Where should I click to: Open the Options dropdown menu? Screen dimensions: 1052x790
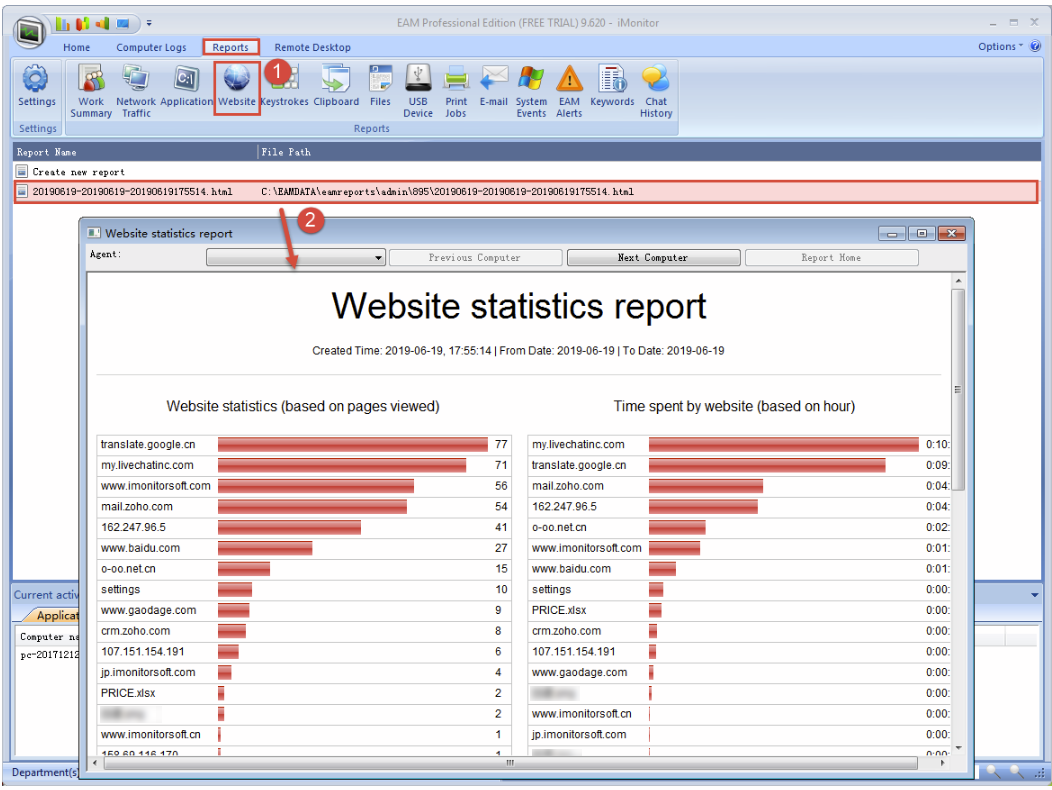click(x=1000, y=47)
